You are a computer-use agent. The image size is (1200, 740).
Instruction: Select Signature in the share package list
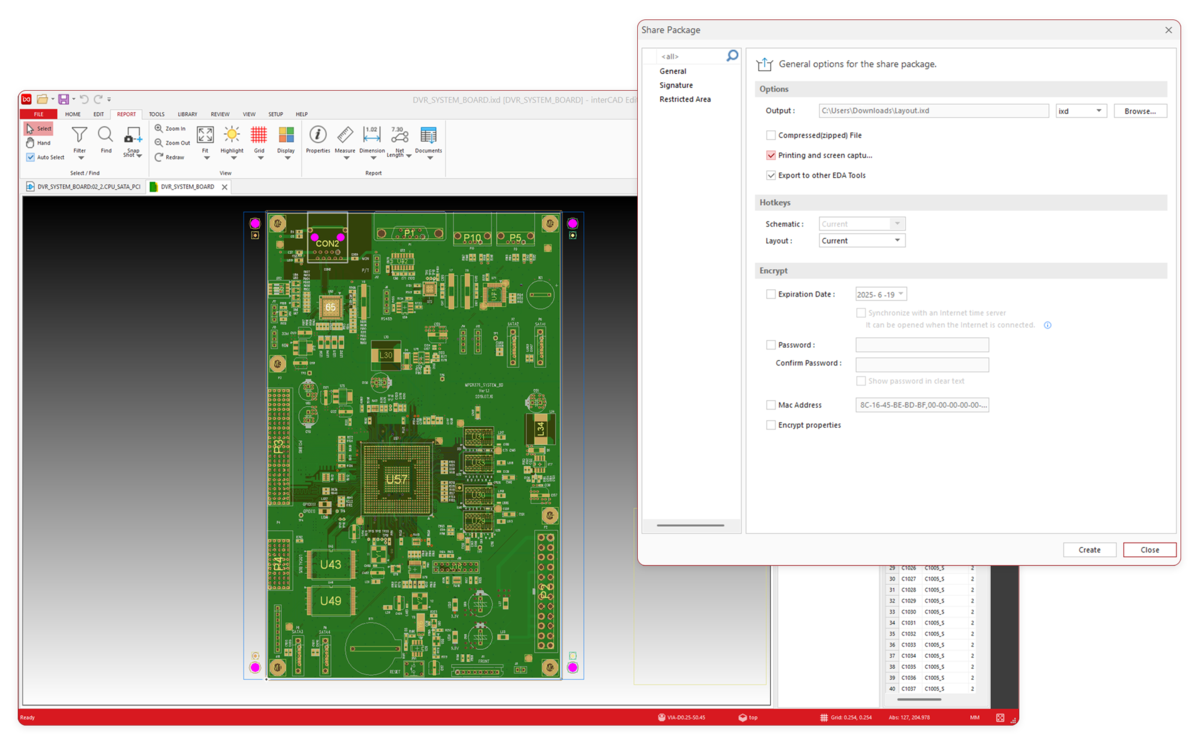coord(676,85)
